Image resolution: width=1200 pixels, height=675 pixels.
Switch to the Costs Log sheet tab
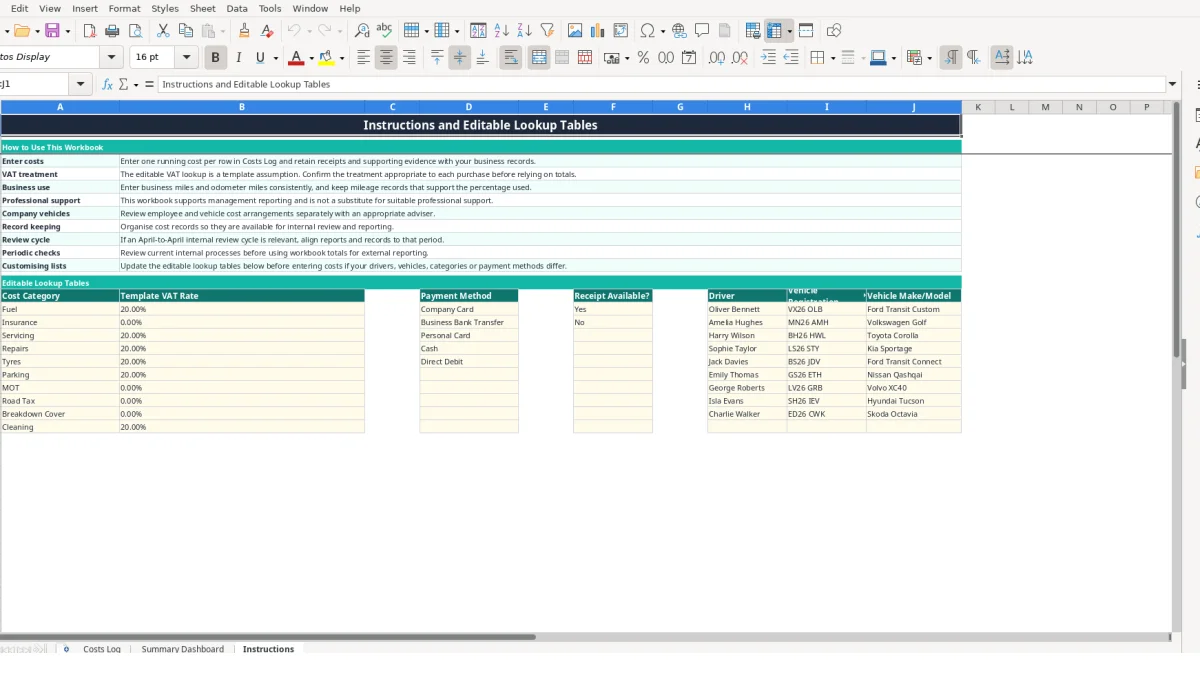point(102,649)
